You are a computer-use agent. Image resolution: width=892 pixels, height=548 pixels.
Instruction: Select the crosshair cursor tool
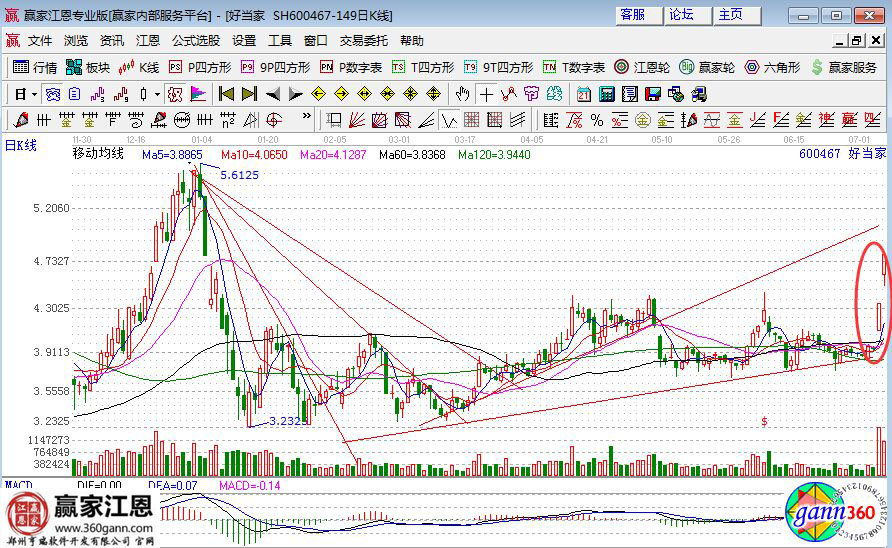coord(486,94)
